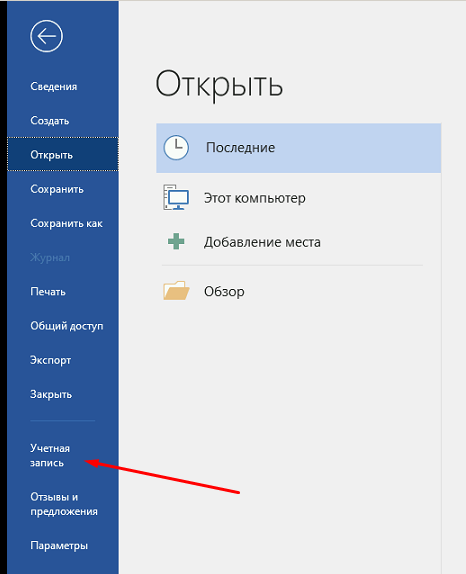
Task: Open Отзывы и предложения
Action: [63, 504]
